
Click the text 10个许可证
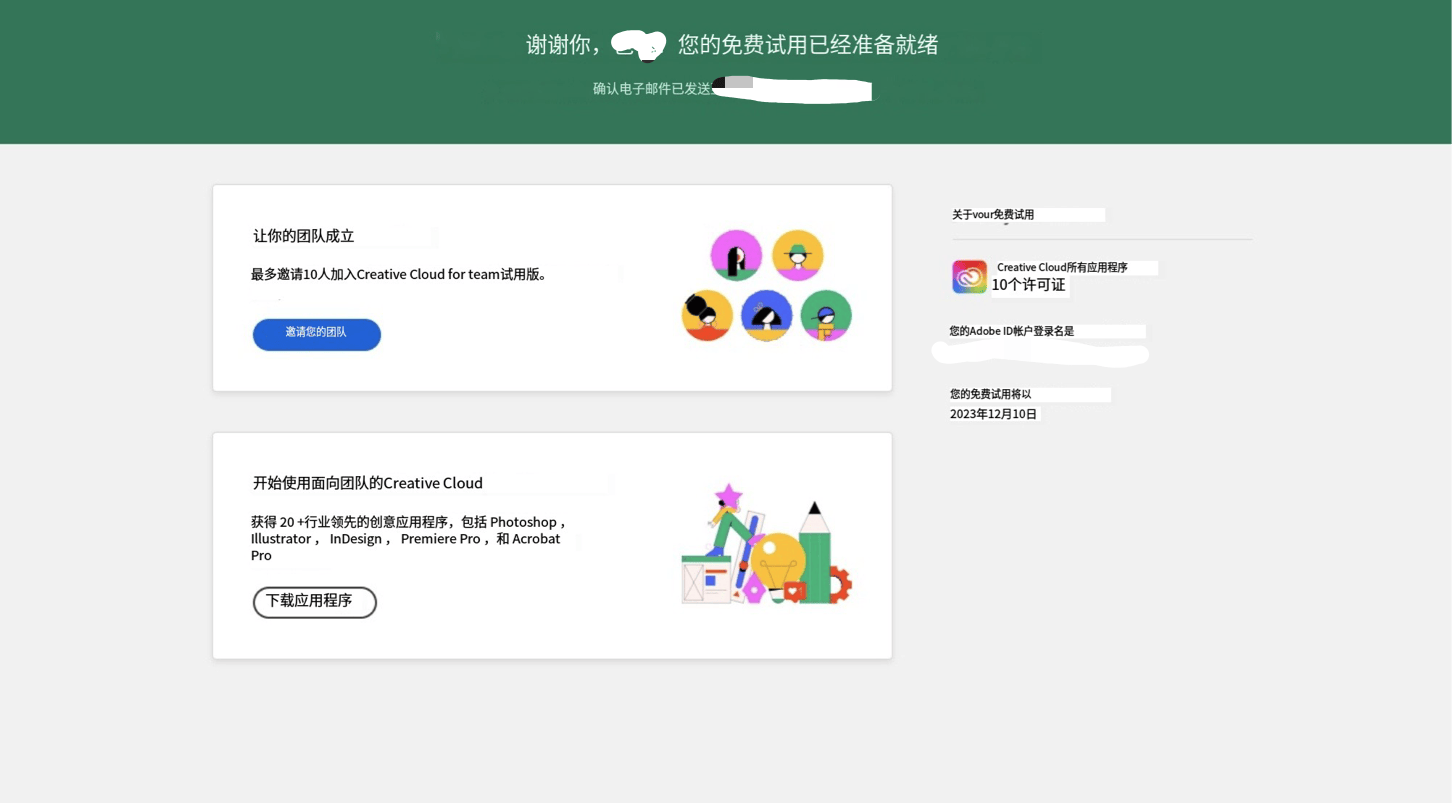point(1028,285)
